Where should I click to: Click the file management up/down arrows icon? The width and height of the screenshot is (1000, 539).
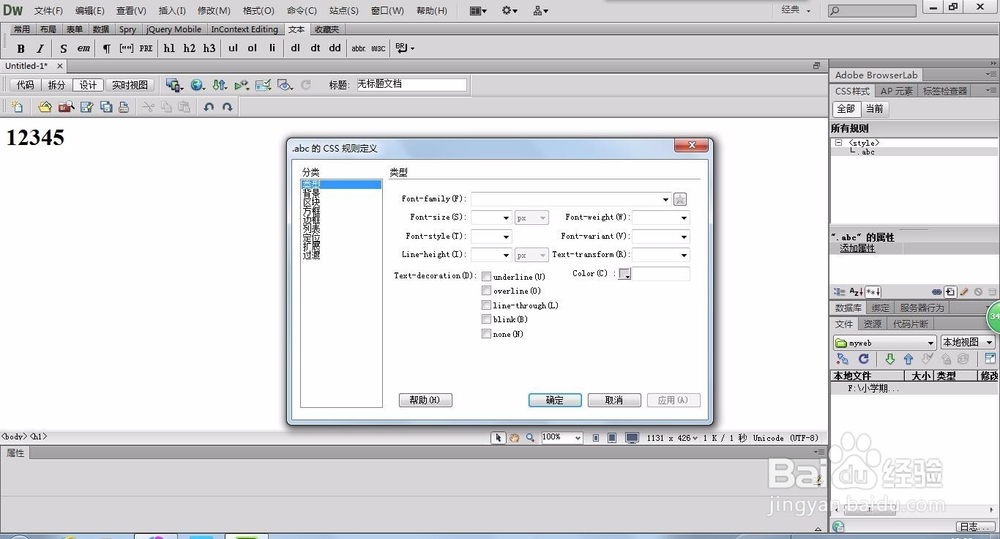point(219,85)
